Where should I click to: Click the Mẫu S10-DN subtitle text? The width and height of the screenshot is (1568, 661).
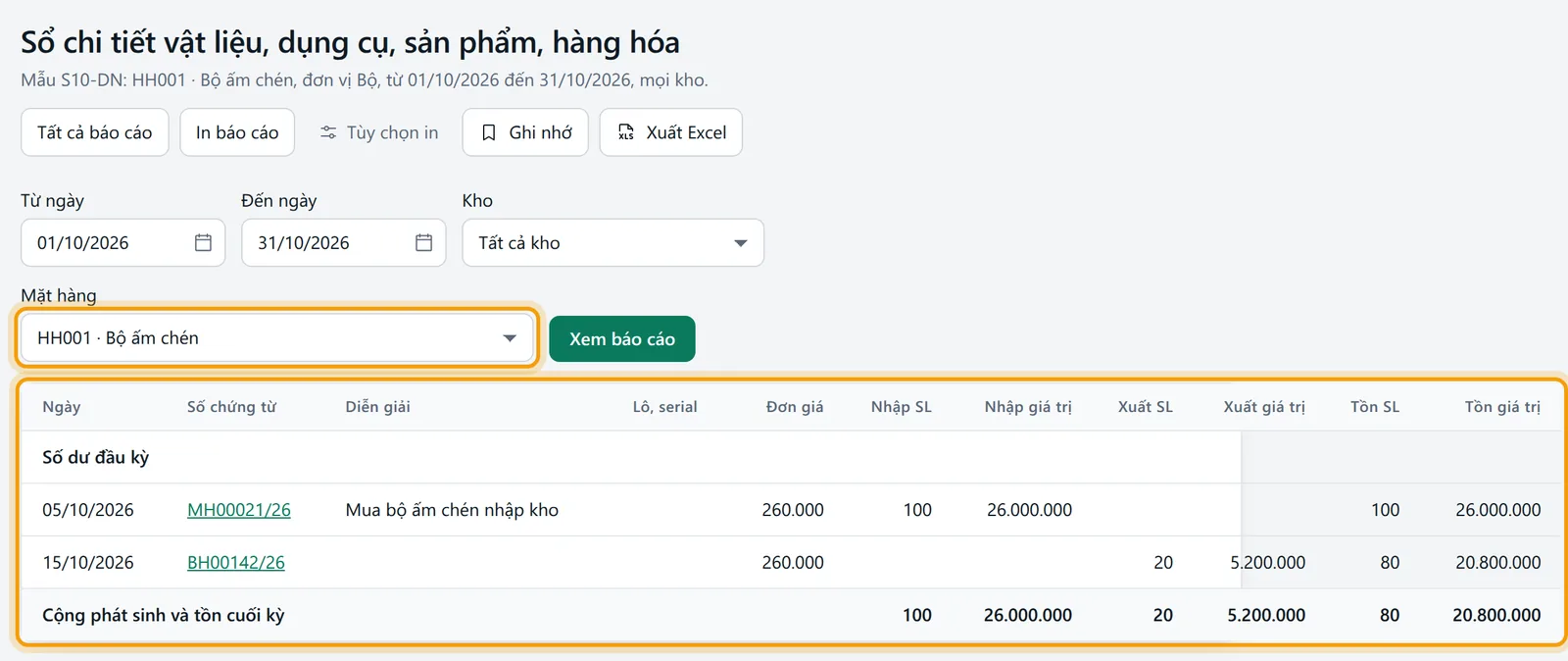(365, 80)
